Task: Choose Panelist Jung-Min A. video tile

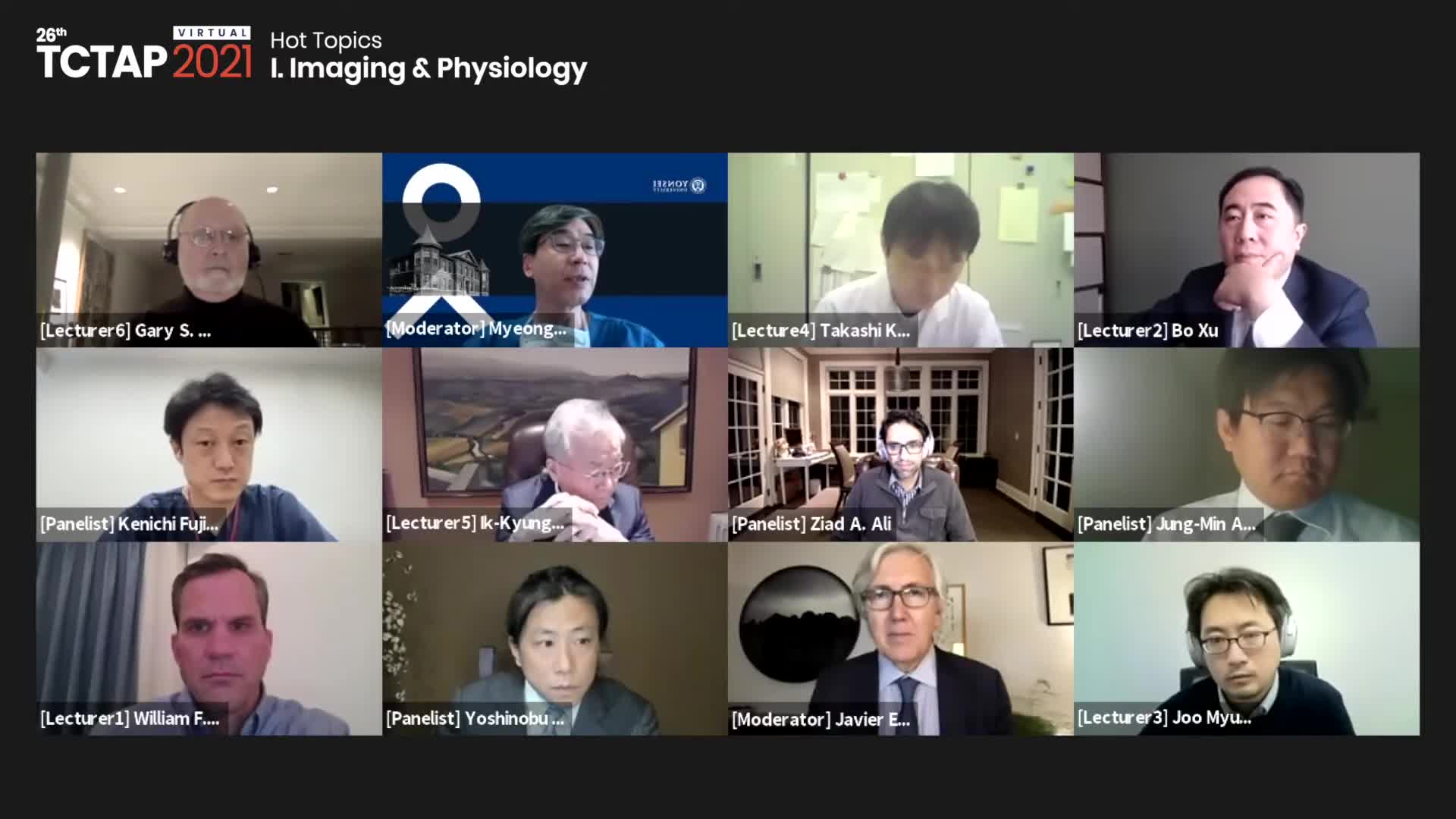Action: tap(1247, 444)
